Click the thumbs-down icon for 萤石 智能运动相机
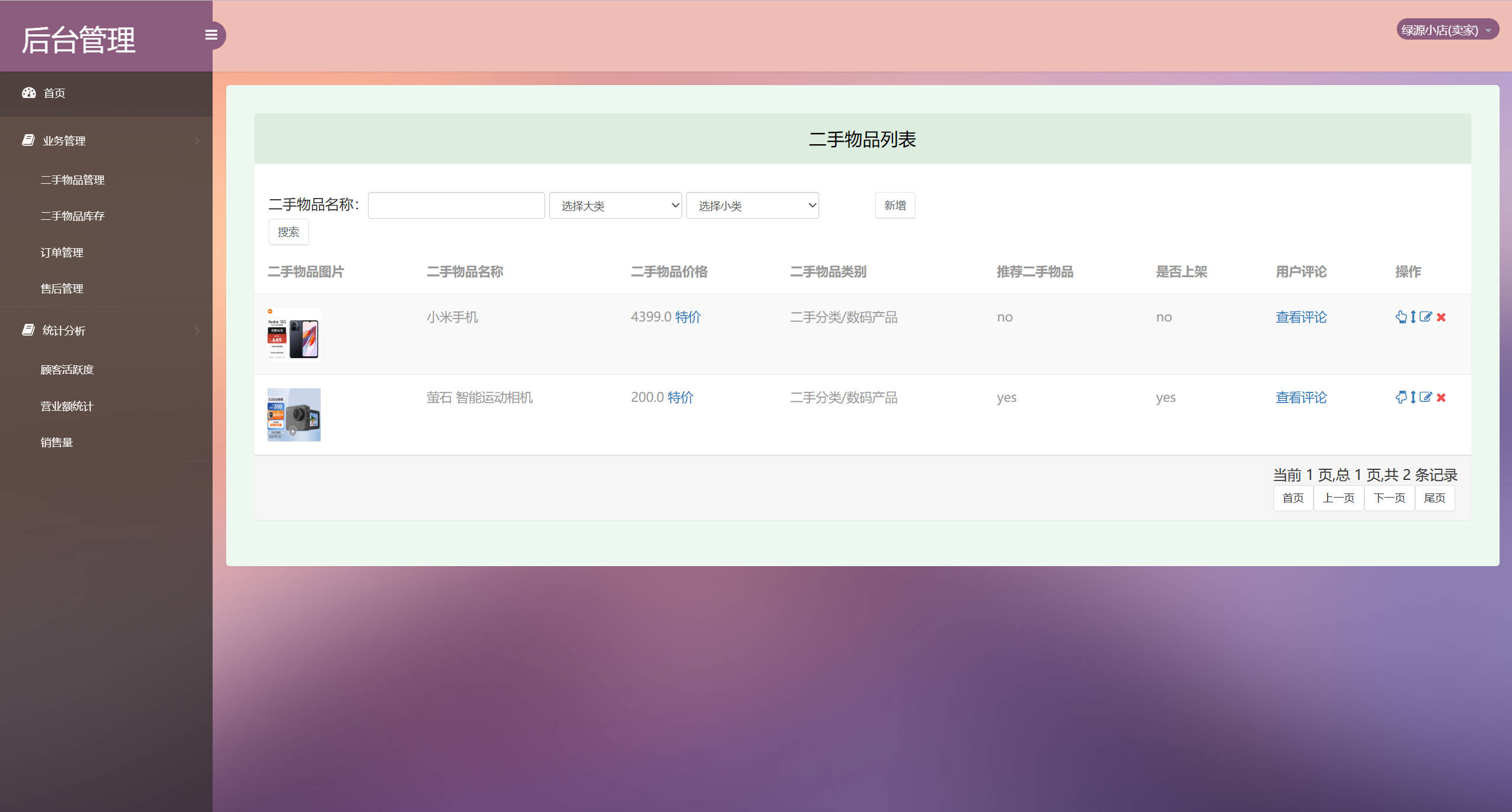 [1401, 397]
